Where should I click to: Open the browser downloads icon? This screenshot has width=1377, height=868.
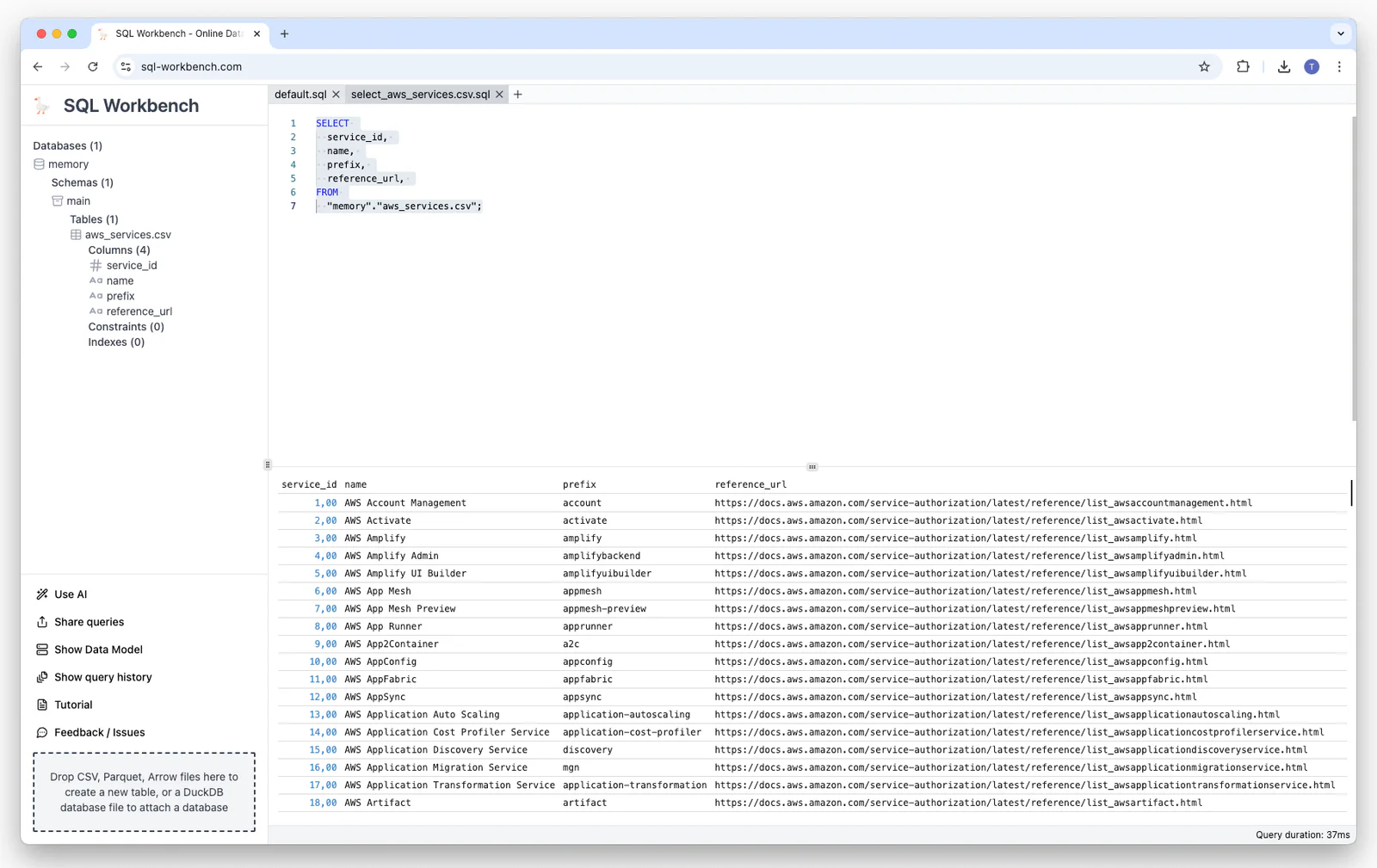click(1284, 67)
